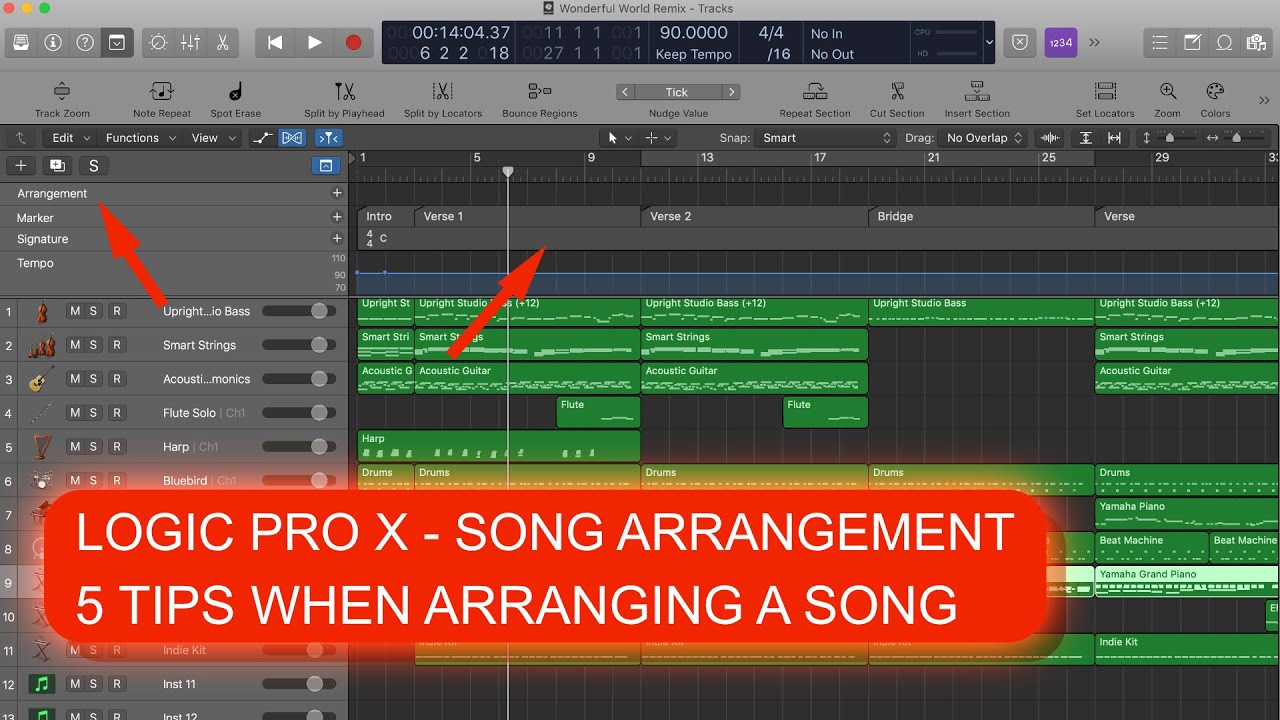The height and width of the screenshot is (720, 1280).
Task: Go to beginning of project
Action: 275,43
